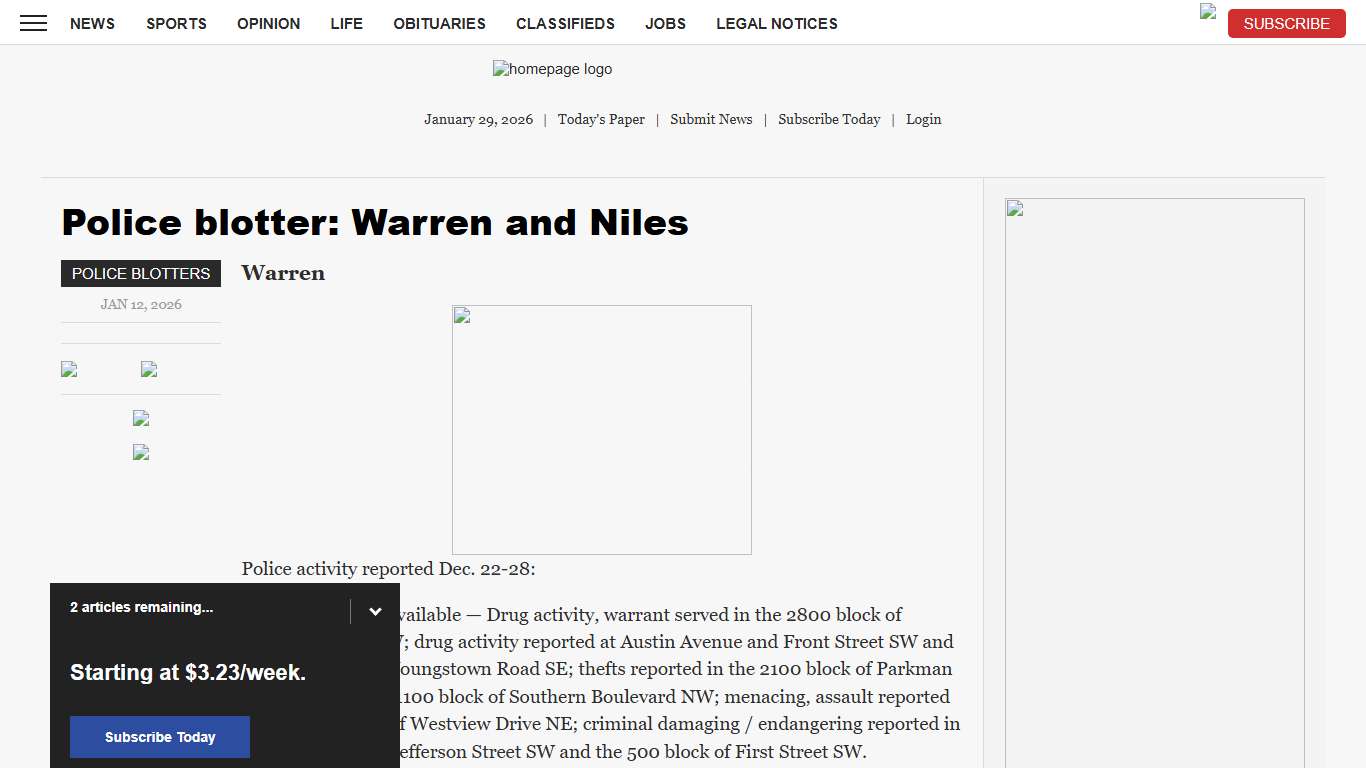This screenshot has height=768, width=1366.
Task: Click the first share icon under the date
Action: (x=69, y=369)
